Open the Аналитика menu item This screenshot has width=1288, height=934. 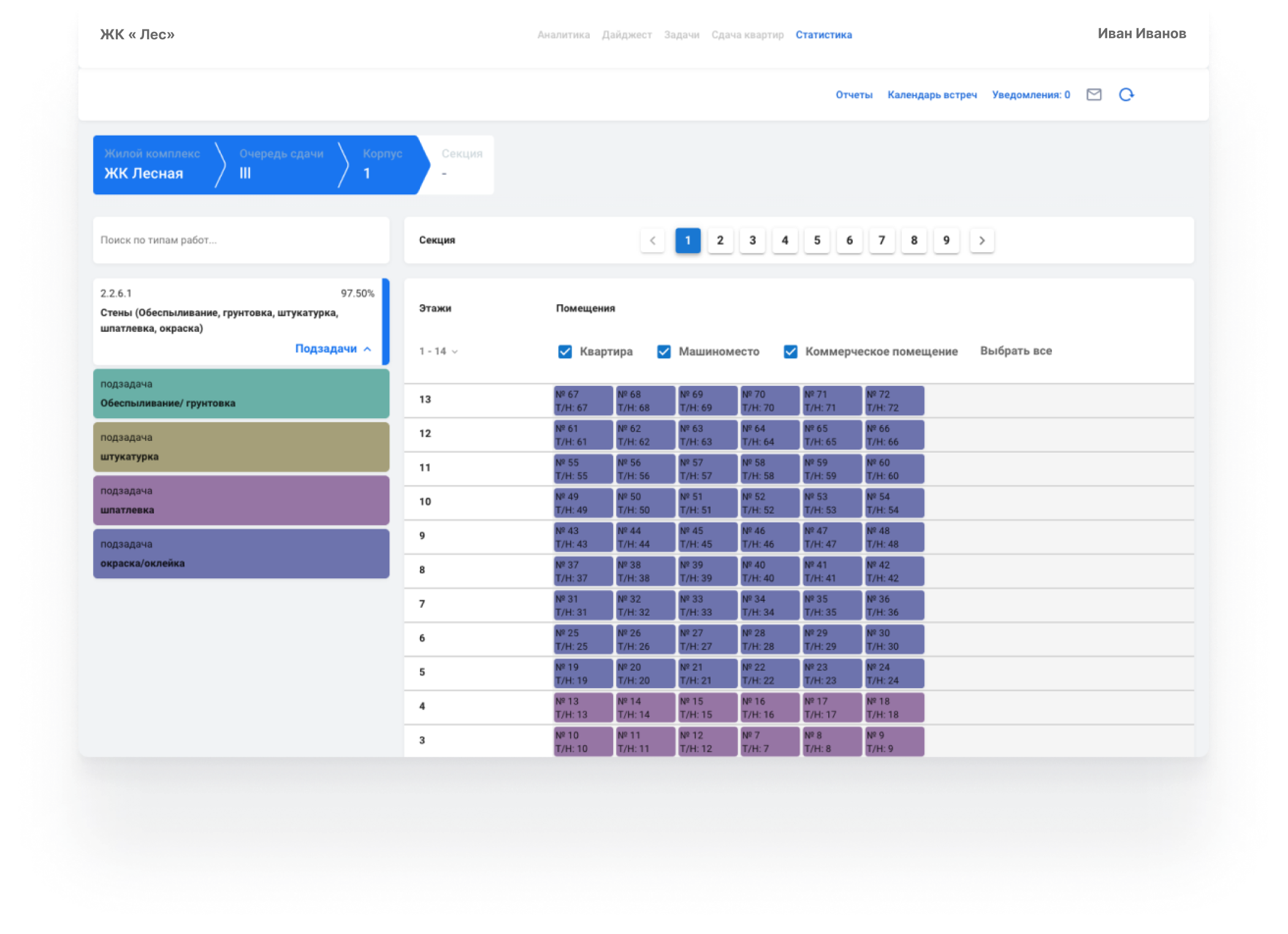coord(563,35)
